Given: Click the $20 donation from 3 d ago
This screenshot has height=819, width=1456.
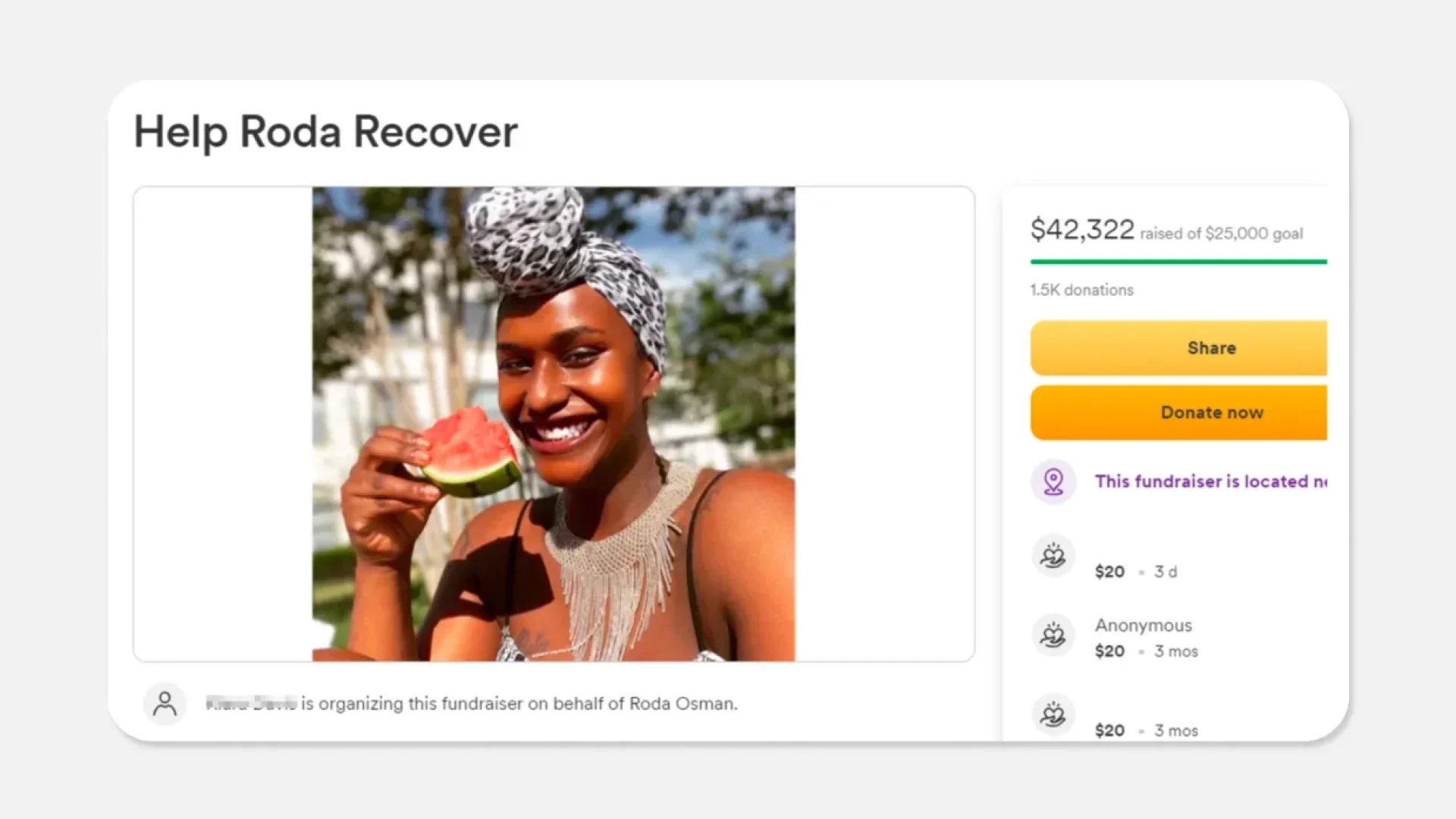Looking at the screenshot, I should click(1109, 572).
